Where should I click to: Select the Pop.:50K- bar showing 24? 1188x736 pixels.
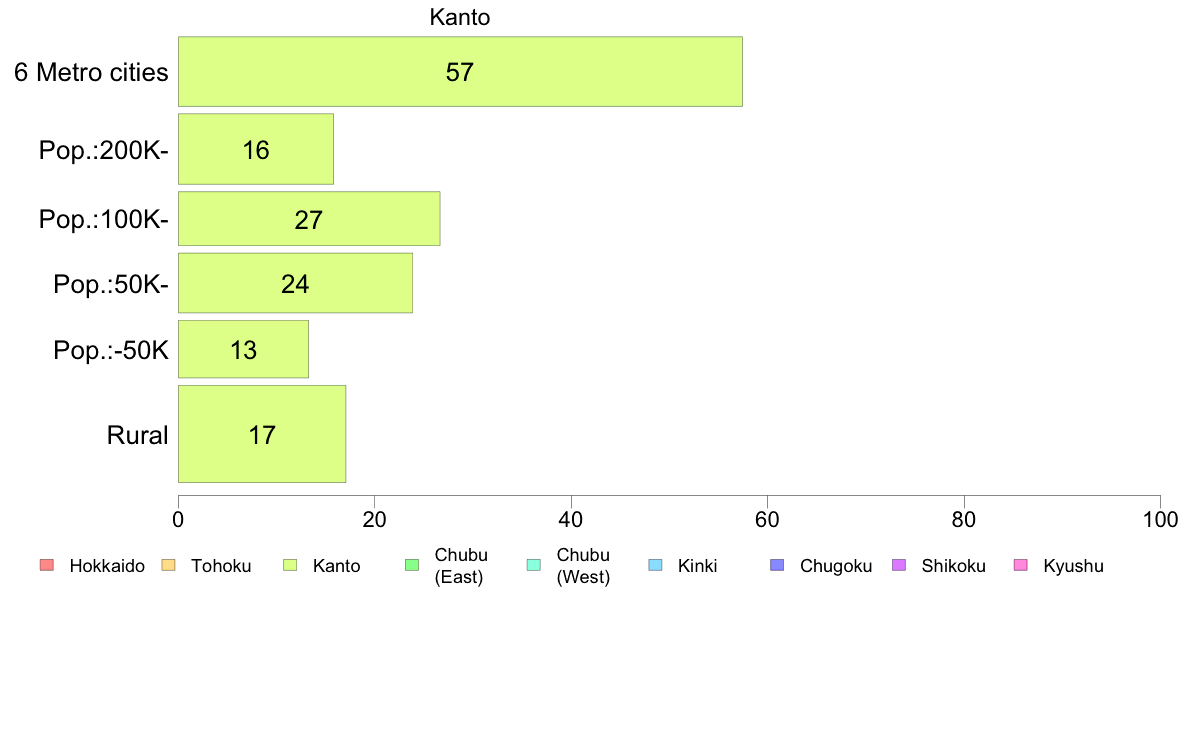click(x=295, y=283)
